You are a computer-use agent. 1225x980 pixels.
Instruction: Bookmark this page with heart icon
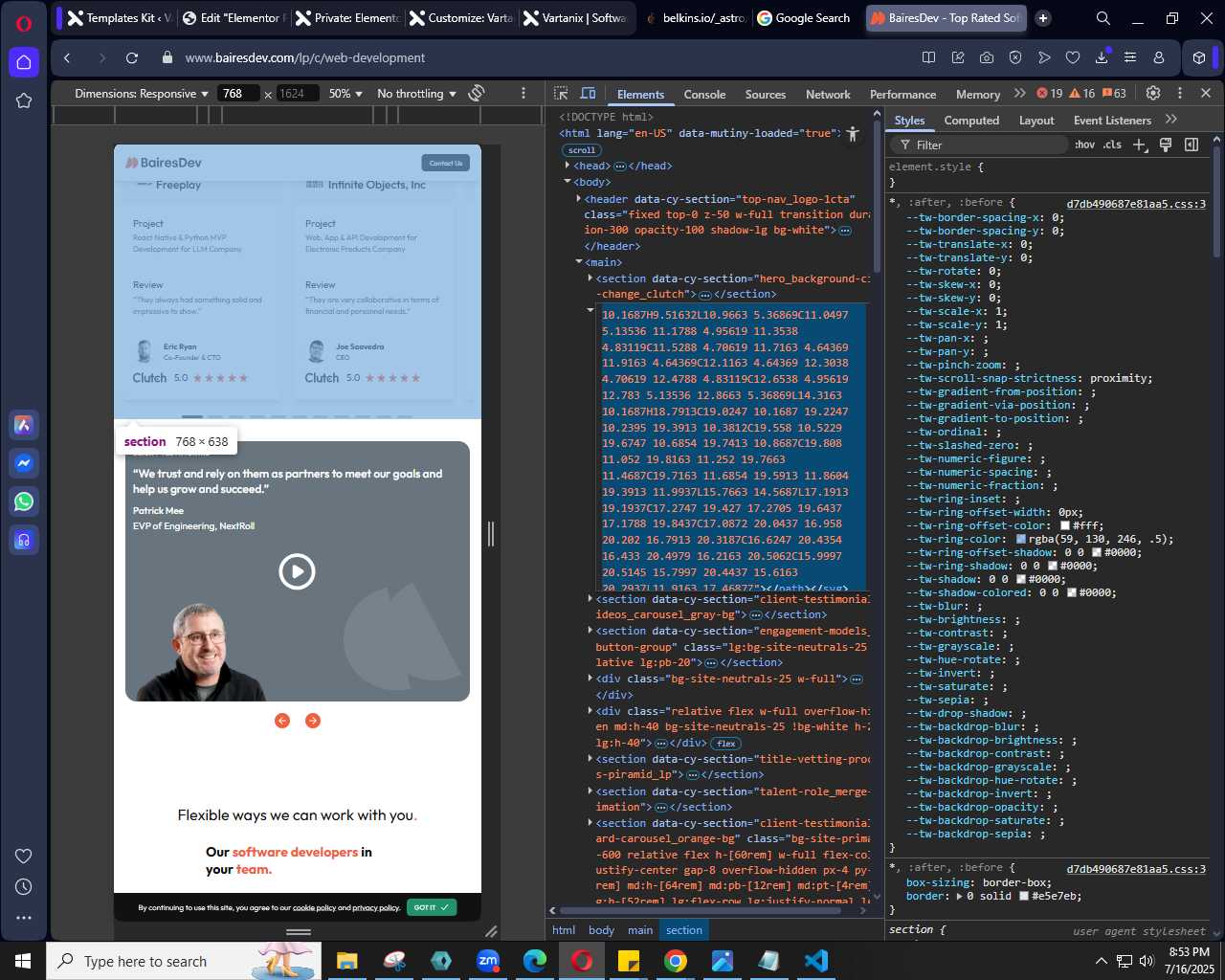[1073, 57]
